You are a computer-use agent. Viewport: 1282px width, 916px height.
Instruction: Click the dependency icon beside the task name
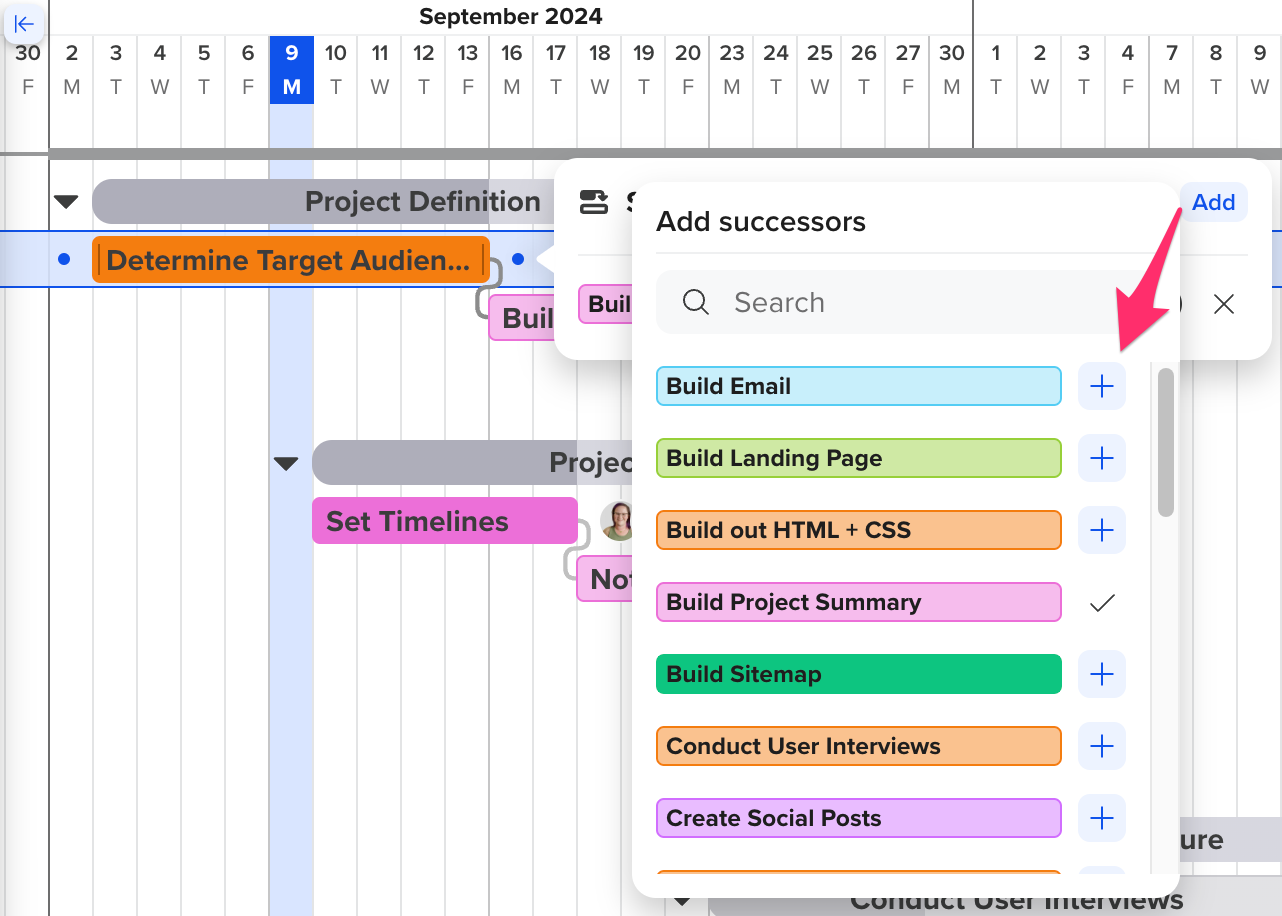(x=594, y=201)
